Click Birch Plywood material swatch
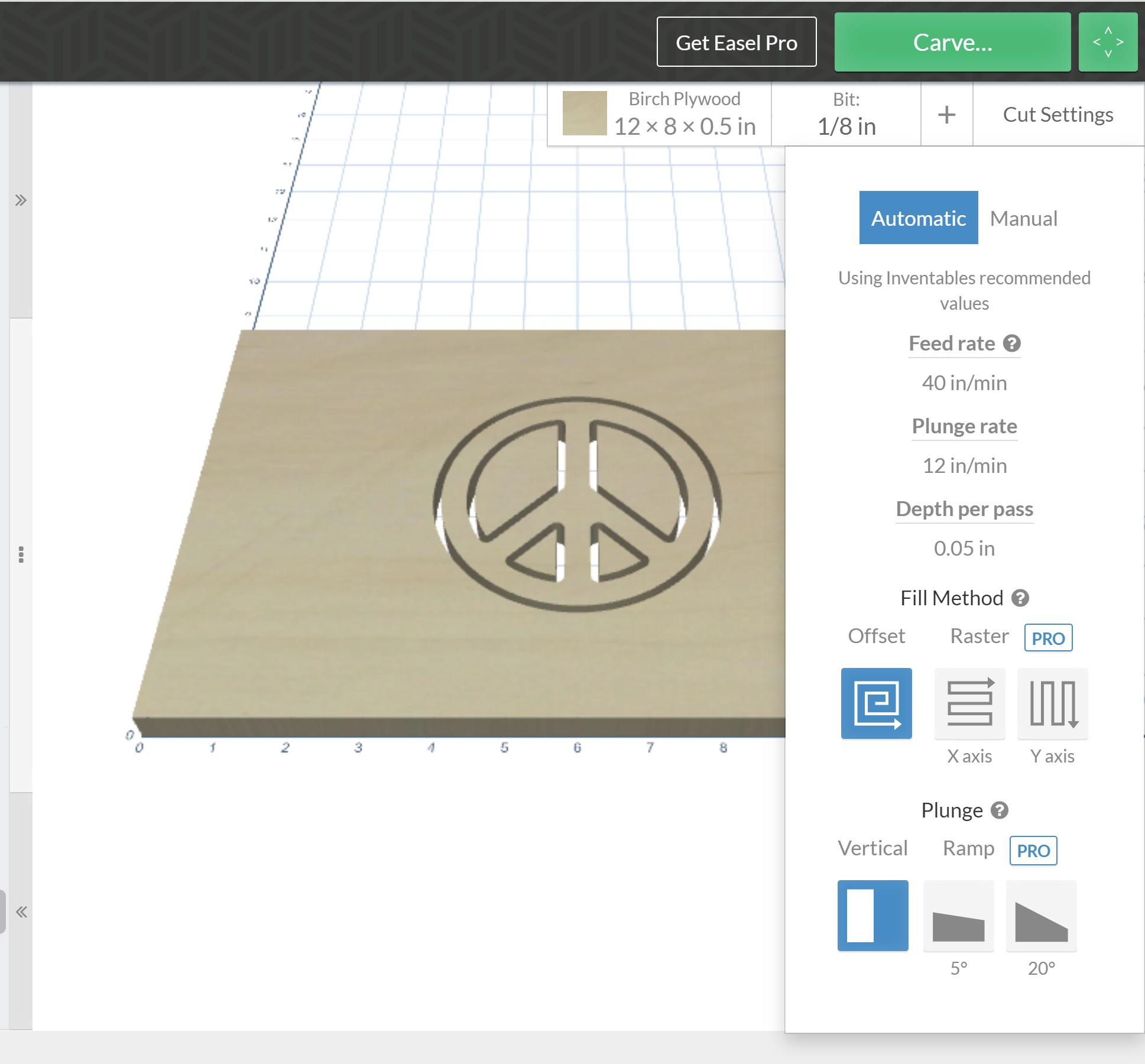This screenshot has width=1145, height=1064. pyautogui.click(x=584, y=113)
